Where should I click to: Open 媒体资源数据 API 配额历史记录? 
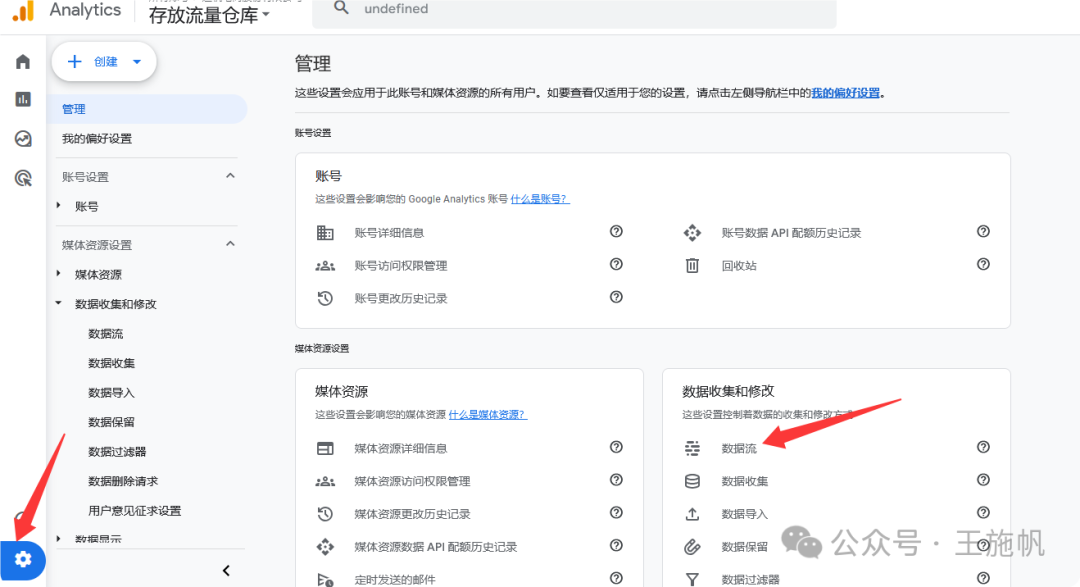(x=435, y=547)
